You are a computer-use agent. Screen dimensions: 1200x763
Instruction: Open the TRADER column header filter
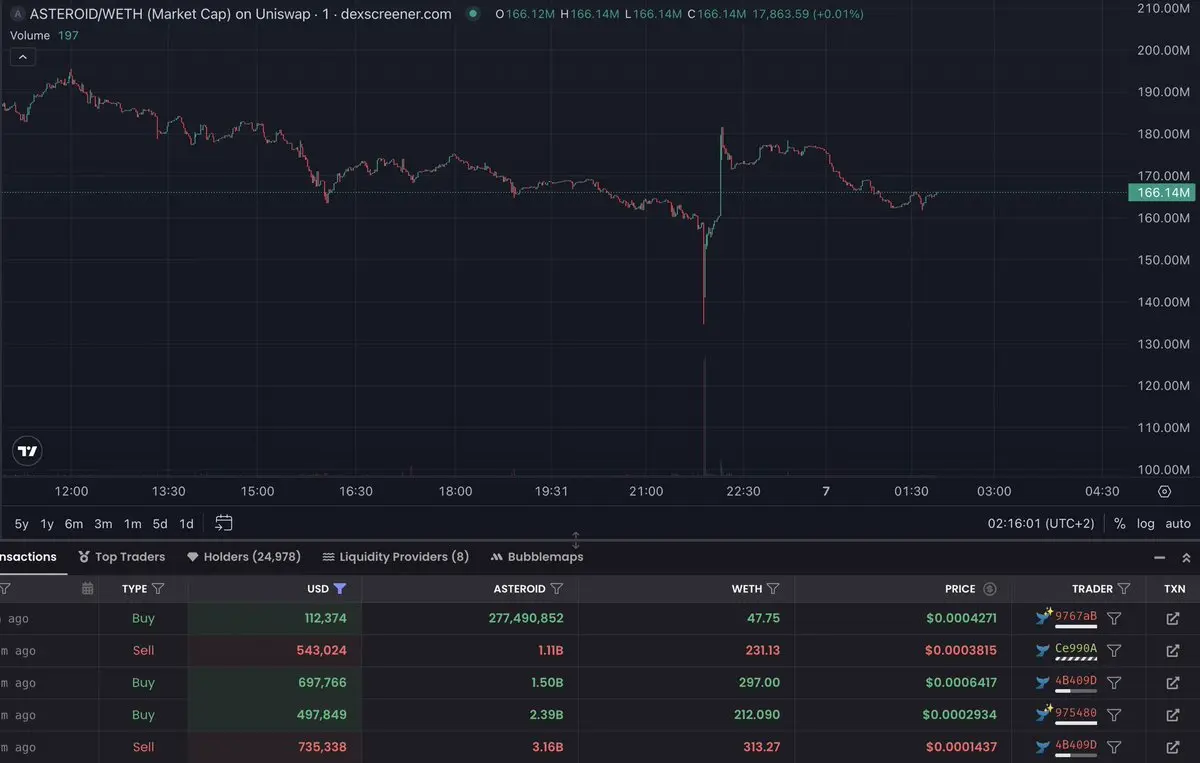(x=1124, y=589)
